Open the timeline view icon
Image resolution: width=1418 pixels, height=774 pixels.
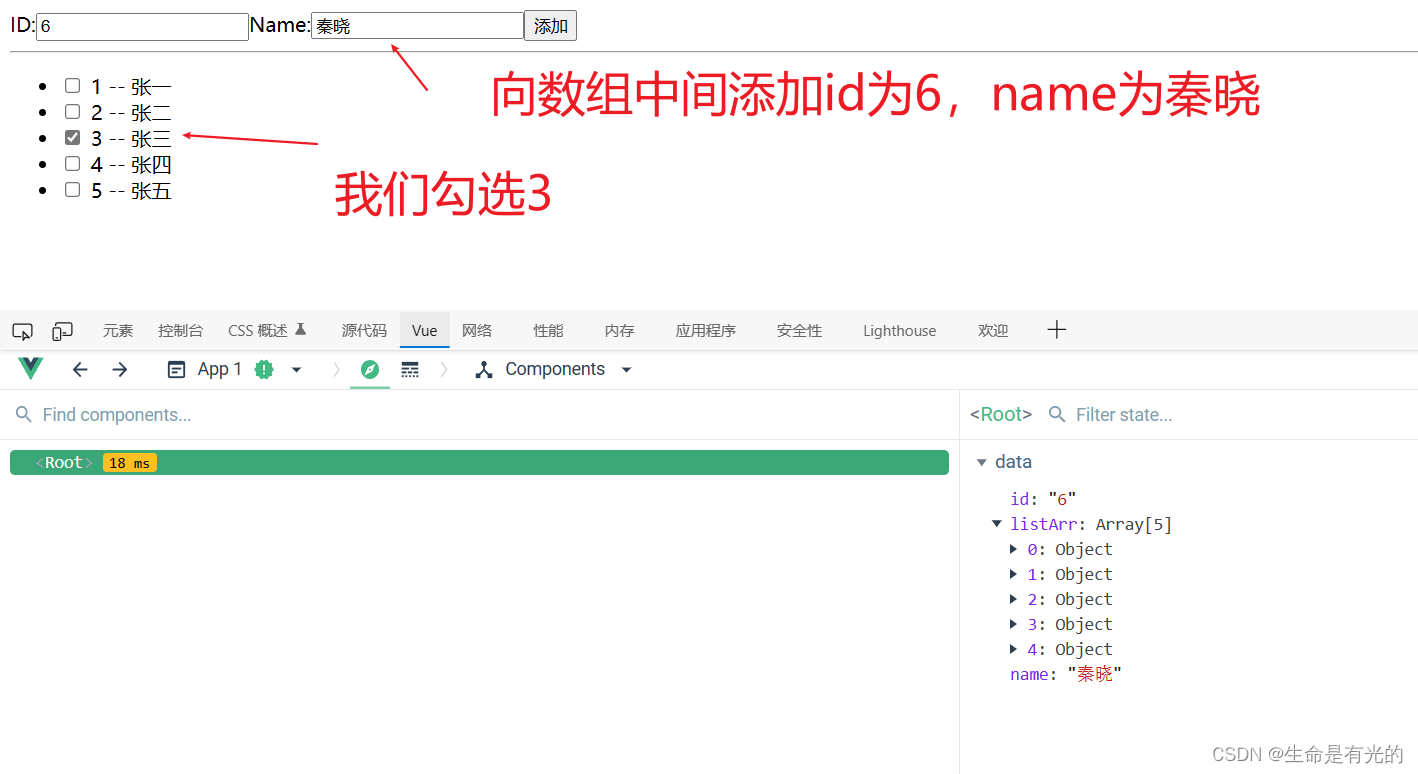(x=410, y=370)
